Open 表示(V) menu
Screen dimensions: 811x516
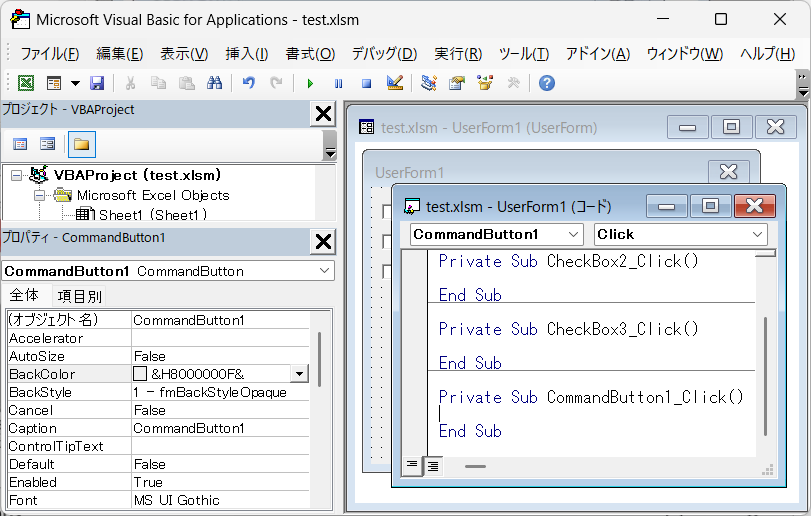click(184, 54)
